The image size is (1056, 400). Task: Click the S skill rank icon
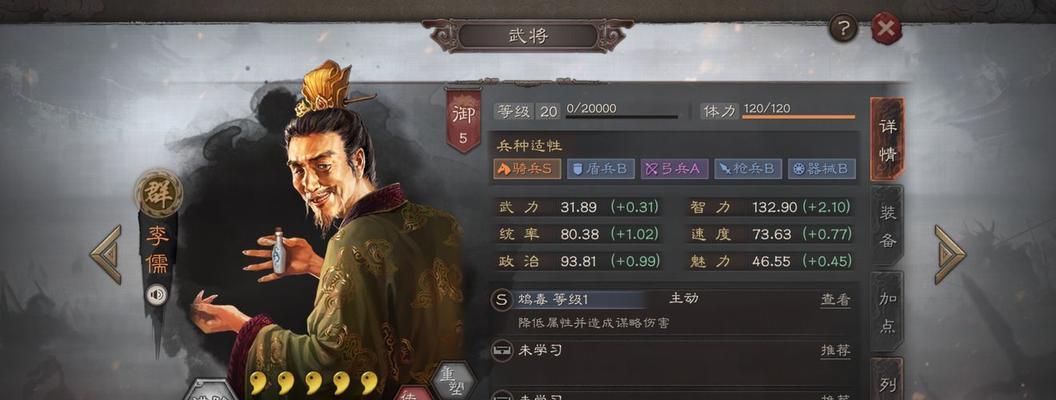click(501, 300)
